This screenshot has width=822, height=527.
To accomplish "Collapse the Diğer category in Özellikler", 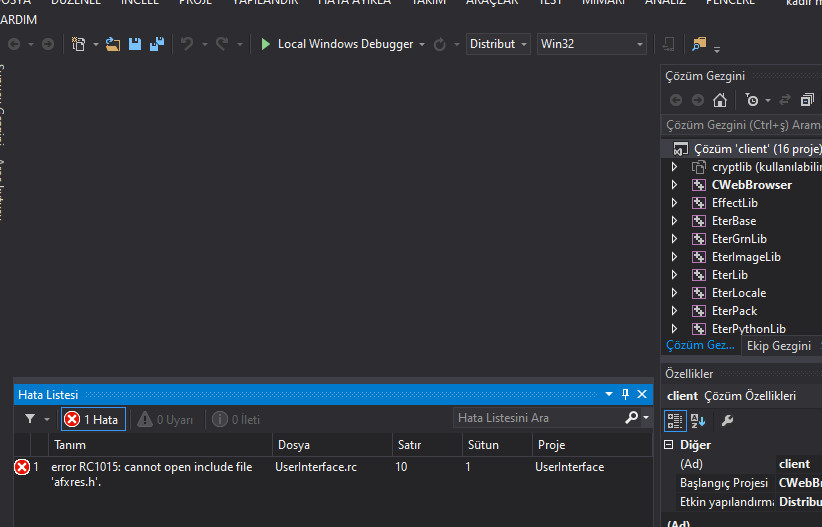I will click(668, 445).
